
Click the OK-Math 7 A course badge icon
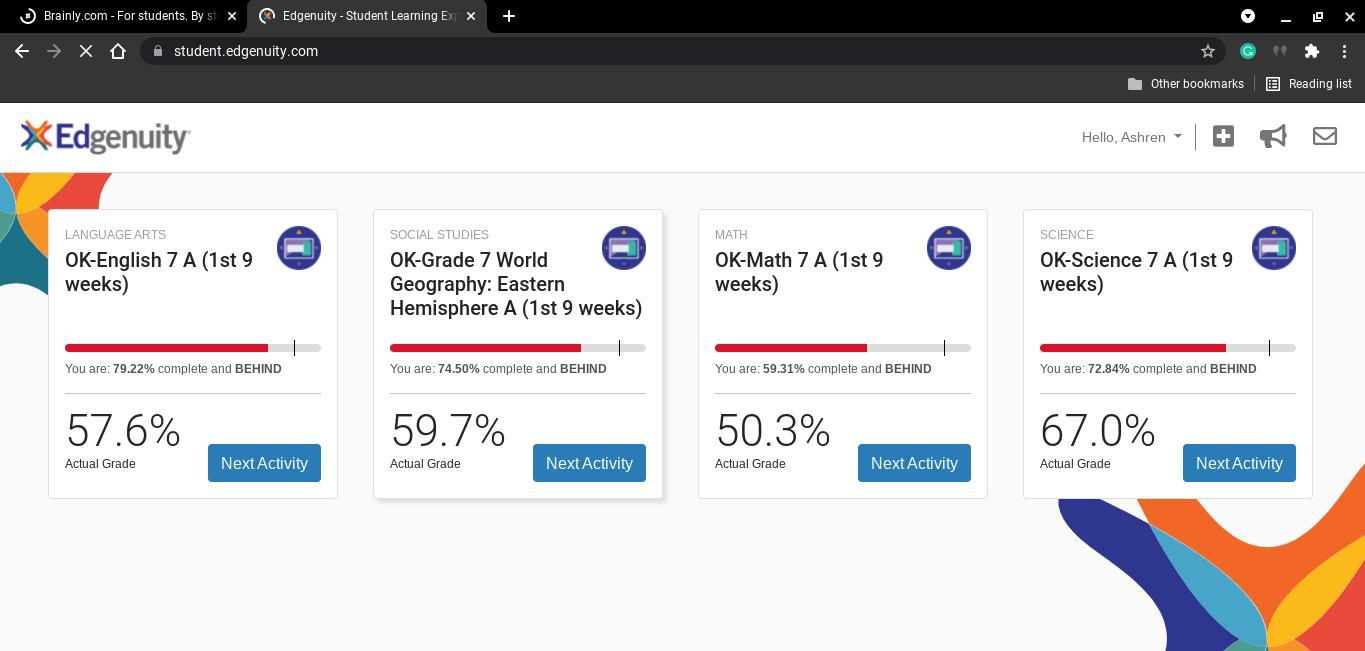pos(949,248)
